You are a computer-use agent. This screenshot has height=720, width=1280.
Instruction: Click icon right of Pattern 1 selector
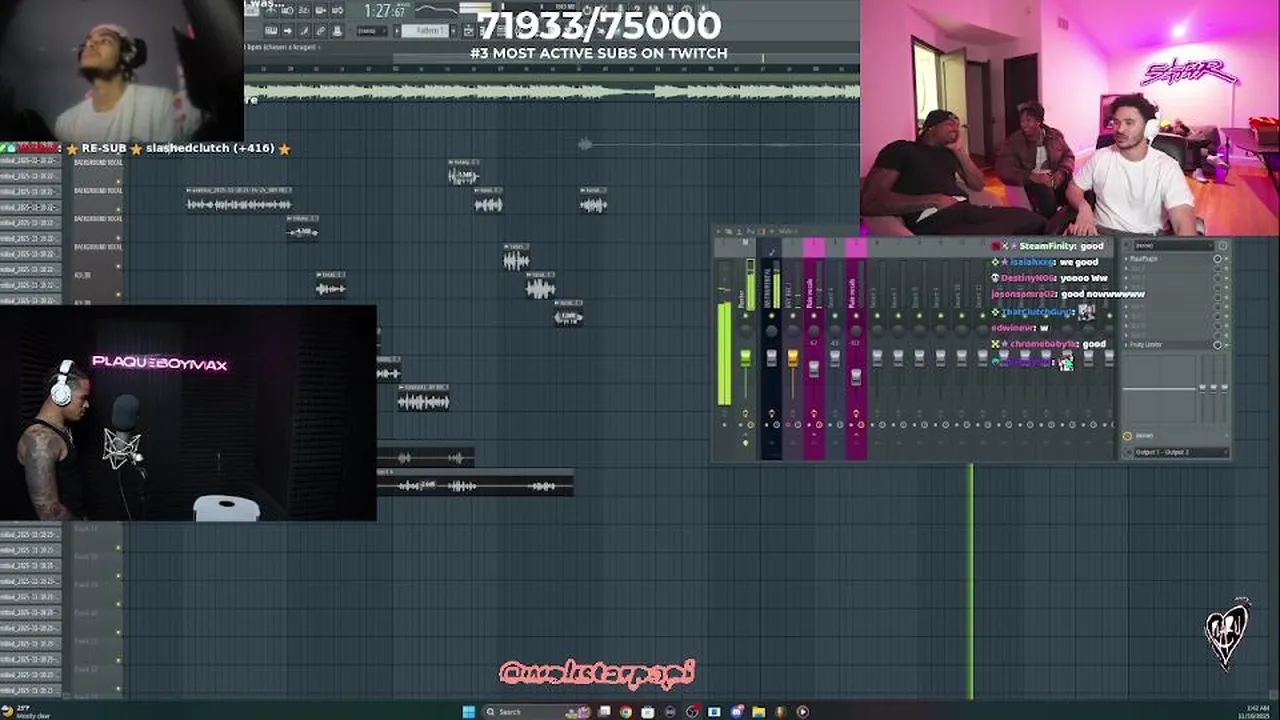point(453,31)
